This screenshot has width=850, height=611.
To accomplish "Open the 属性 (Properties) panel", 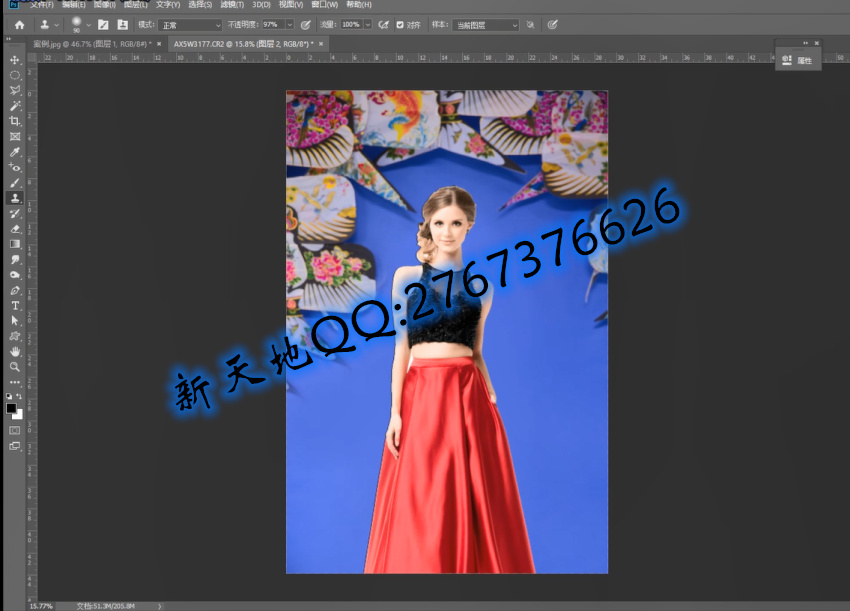I will (x=798, y=60).
